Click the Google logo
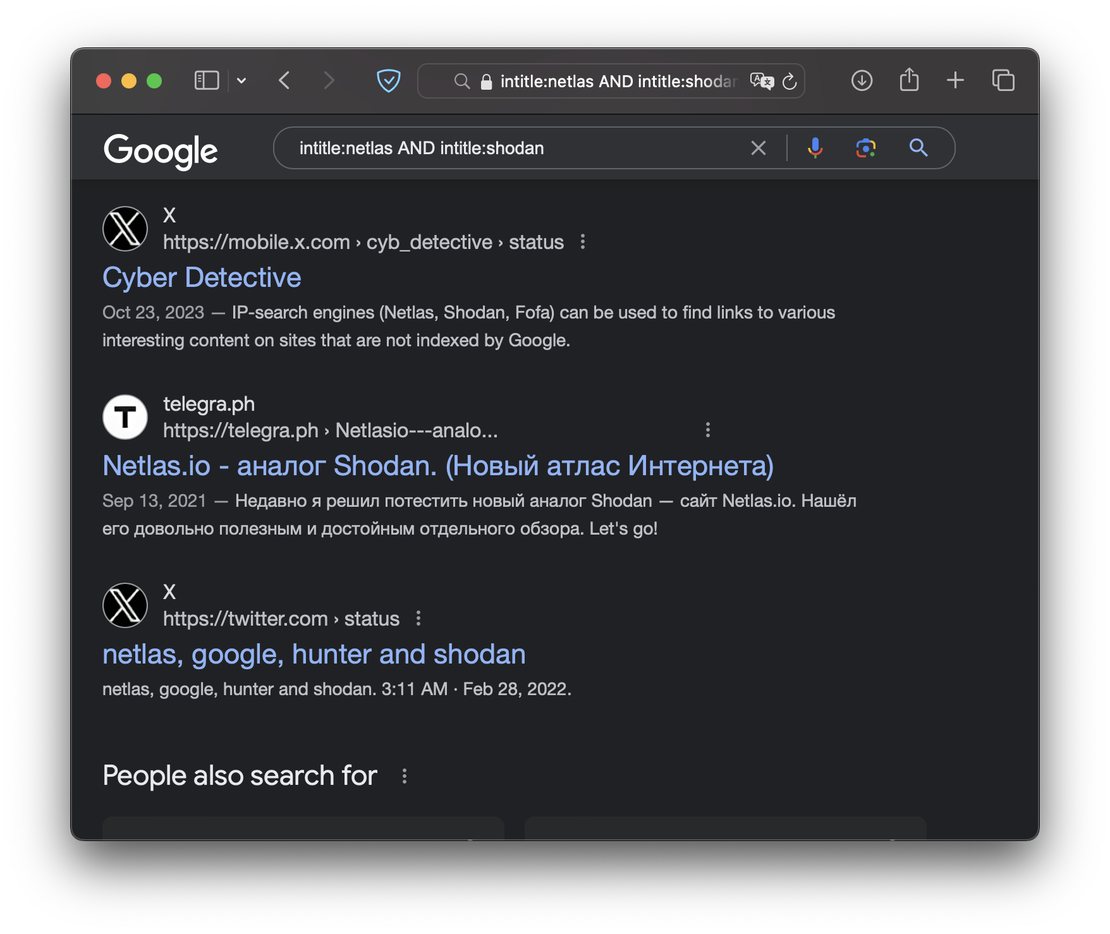This screenshot has height=934, width=1110. pyautogui.click(x=161, y=150)
